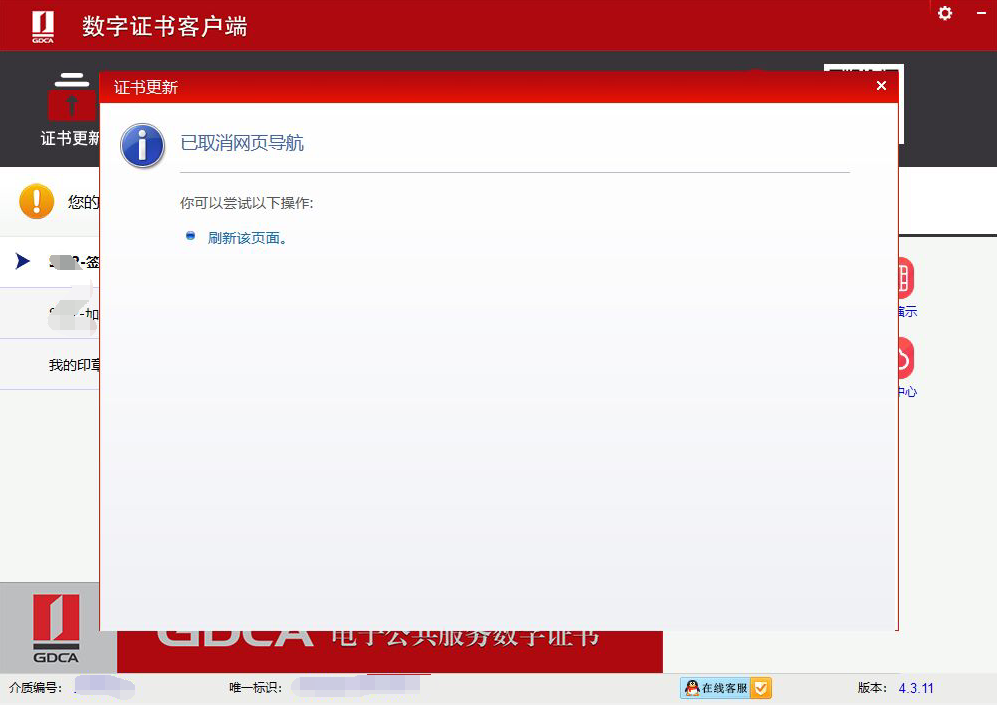The height and width of the screenshot is (705, 997).
Task: Select the encryption certificate sidebar entry
Action: coord(68,313)
